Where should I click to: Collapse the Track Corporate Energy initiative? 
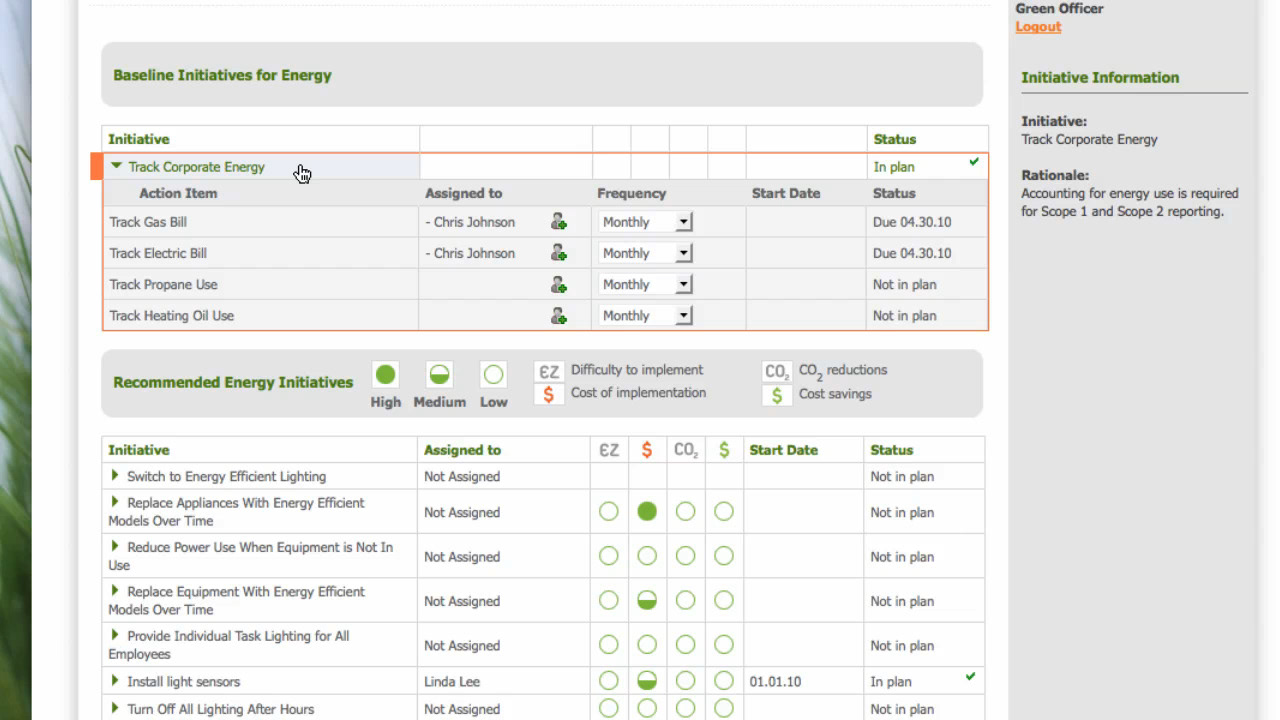pos(117,166)
